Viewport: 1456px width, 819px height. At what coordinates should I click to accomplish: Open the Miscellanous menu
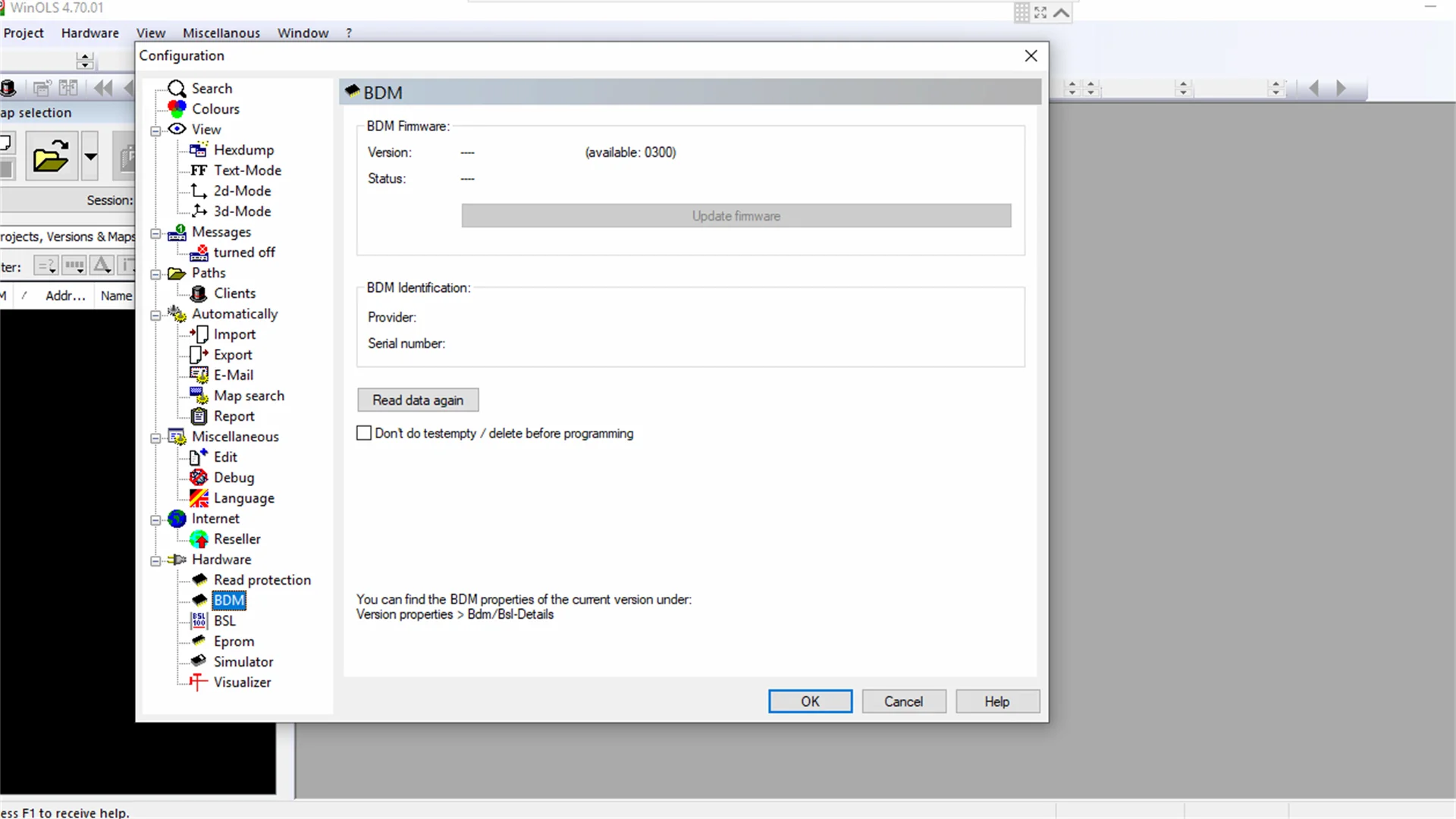coord(221,33)
